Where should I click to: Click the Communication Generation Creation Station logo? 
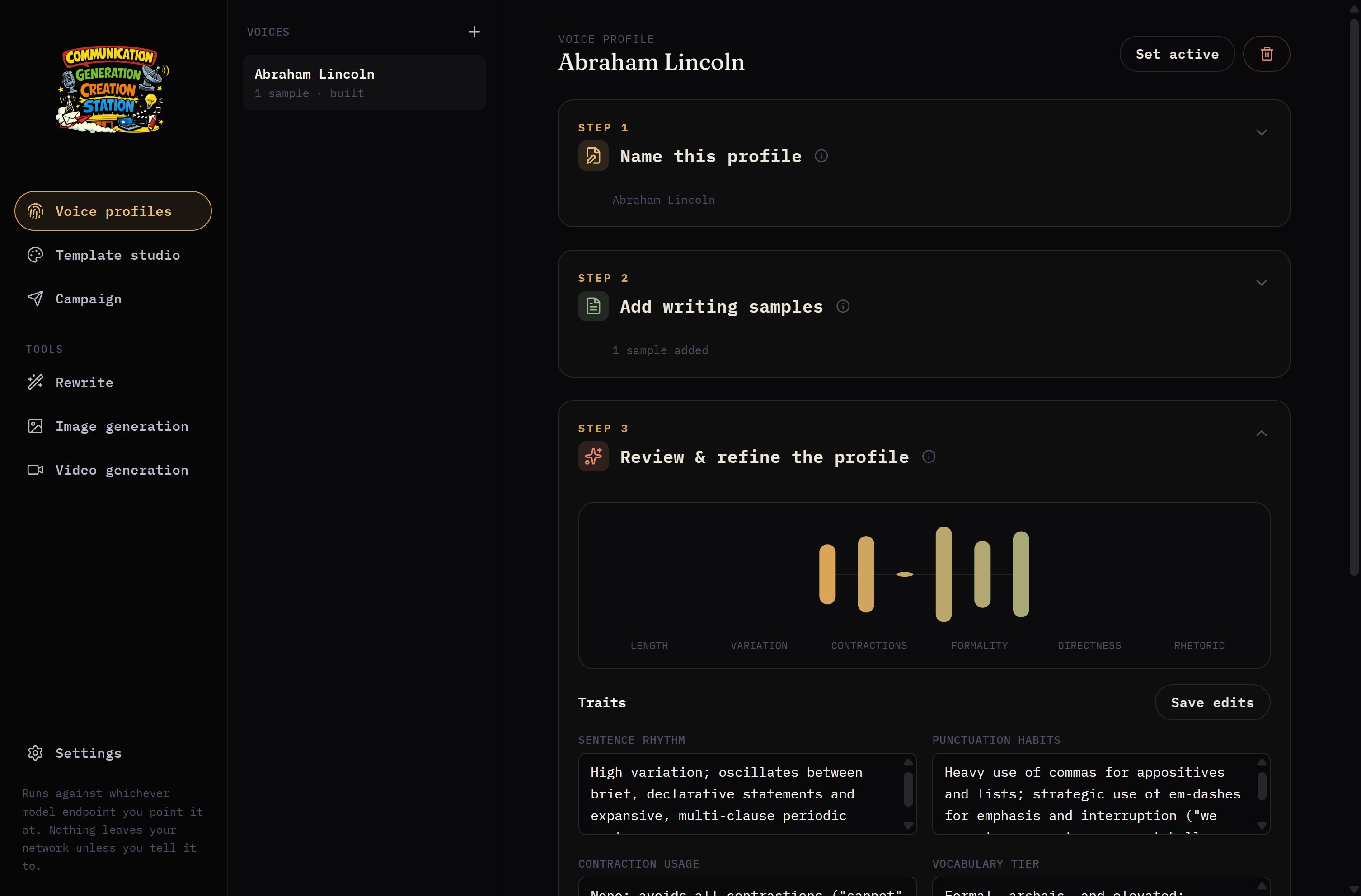(x=112, y=89)
